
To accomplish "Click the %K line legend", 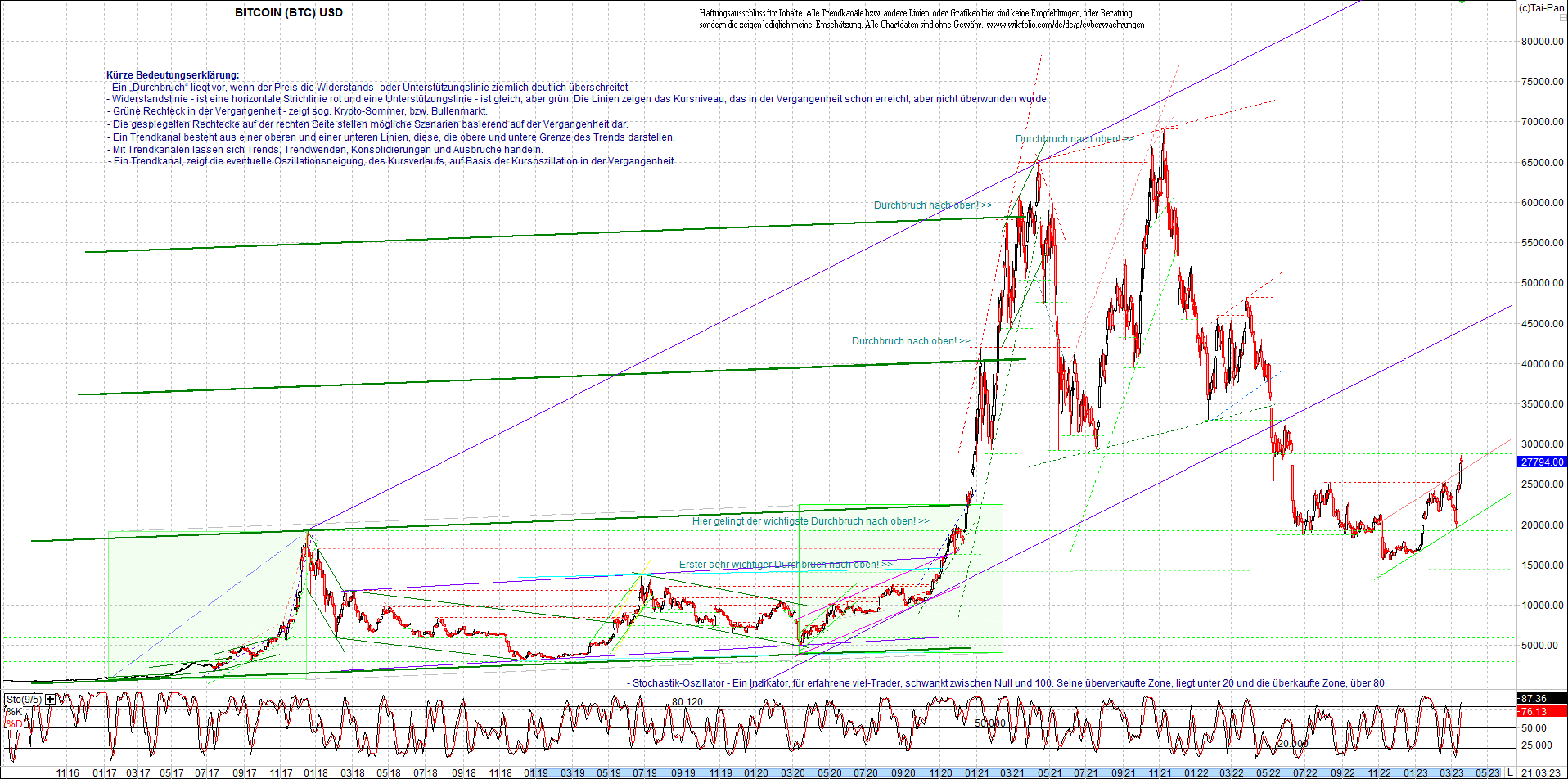I will pos(14,711).
